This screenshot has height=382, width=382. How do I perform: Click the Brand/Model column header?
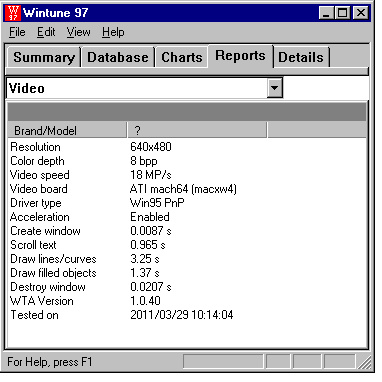coord(67,130)
